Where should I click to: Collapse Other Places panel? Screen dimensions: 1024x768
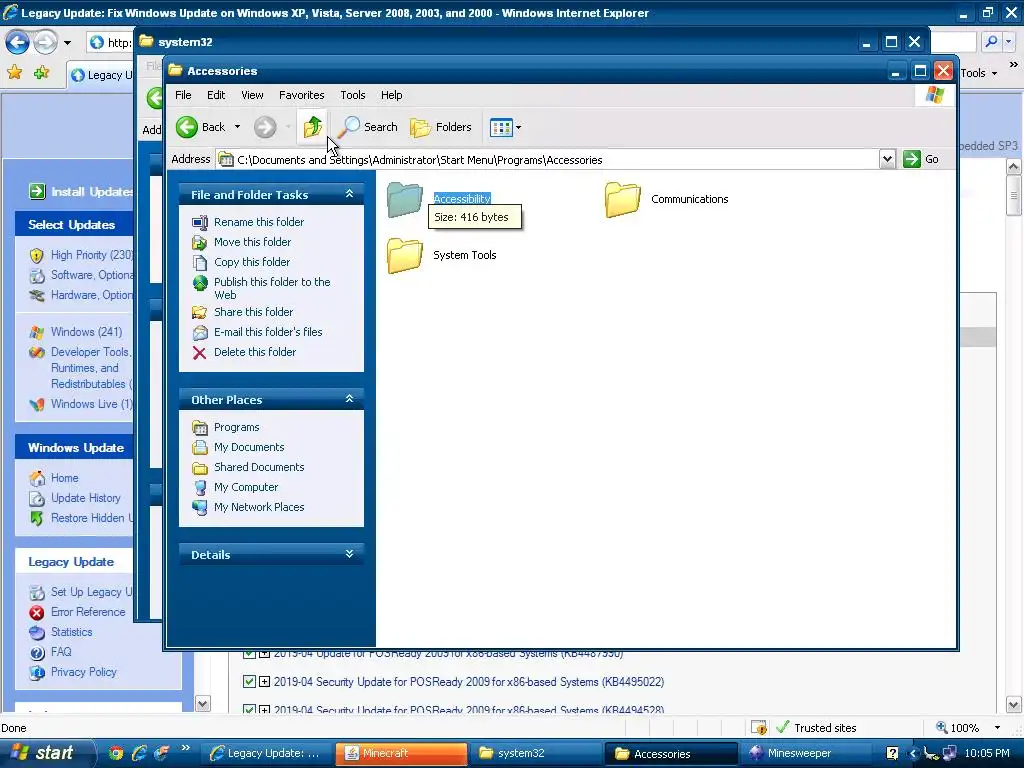pos(349,399)
